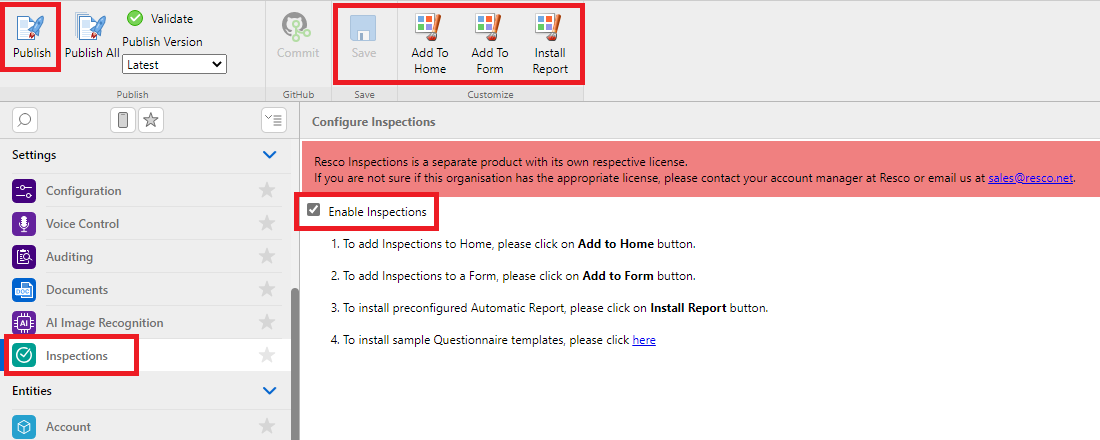Open Voice Control settings
Image resolution: width=1100 pixels, height=440 pixels.
point(82,224)
